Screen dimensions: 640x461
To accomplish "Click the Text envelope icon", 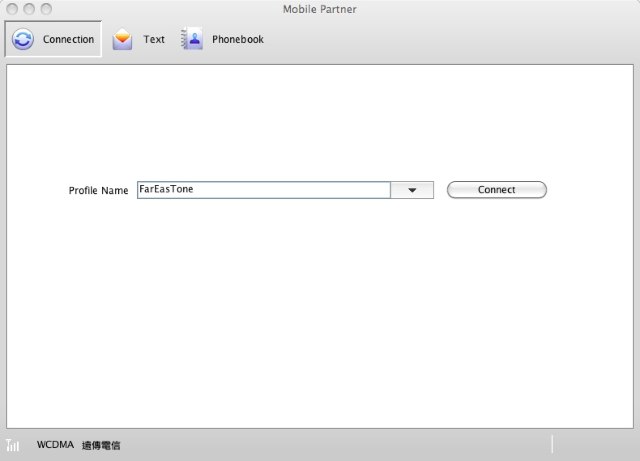I will 122,39.
